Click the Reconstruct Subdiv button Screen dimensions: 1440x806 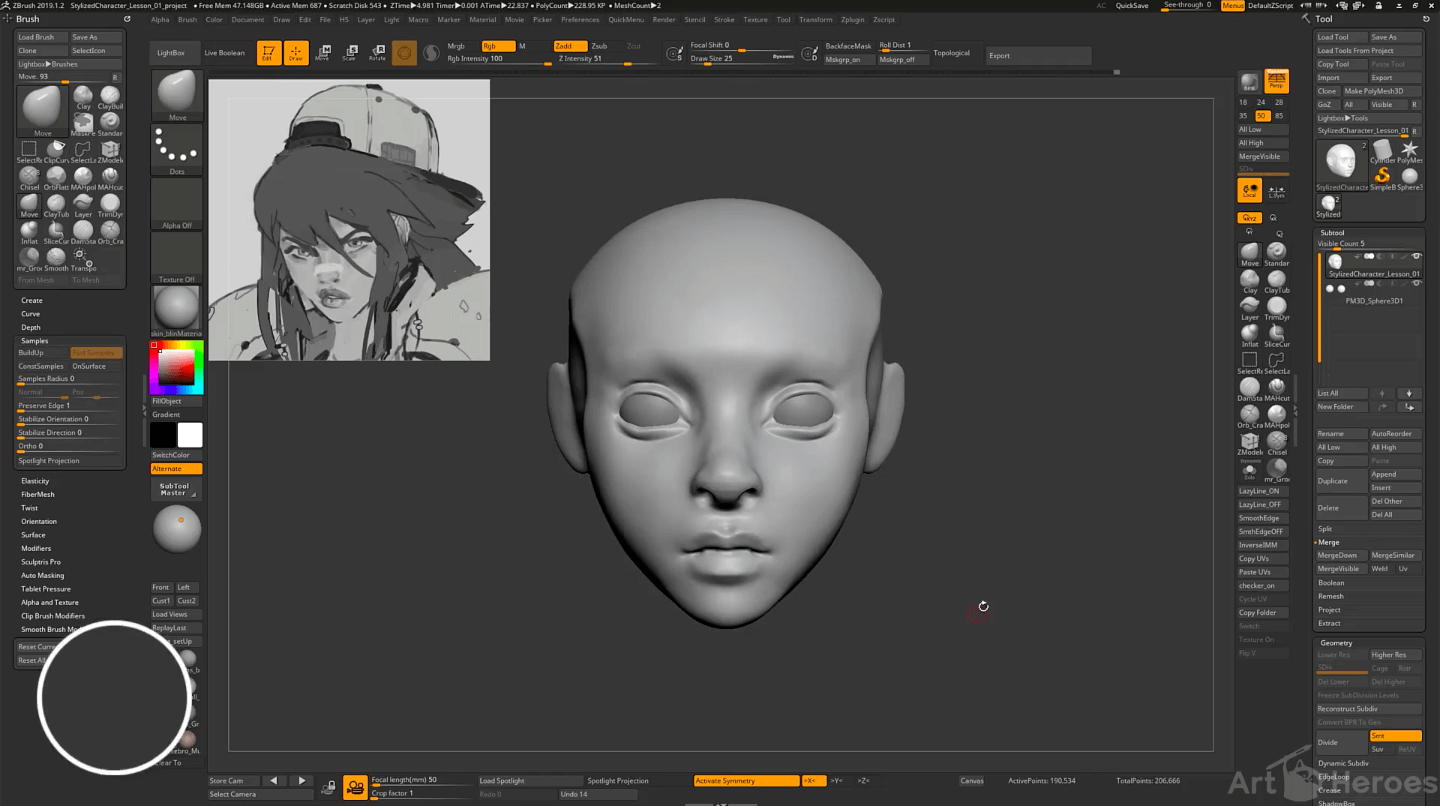(1347, 709)
